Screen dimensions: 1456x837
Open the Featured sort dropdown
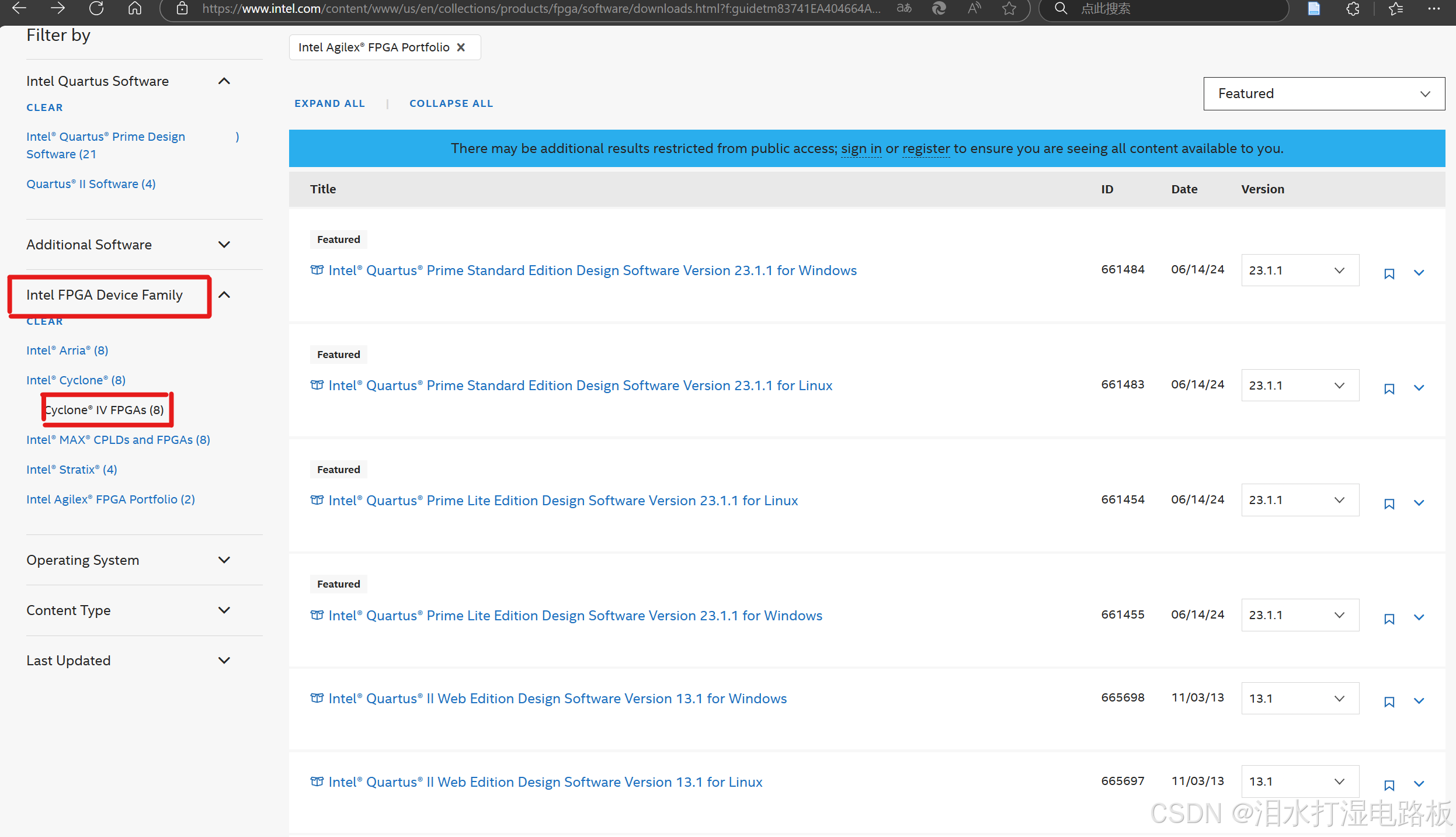[1323, 93]
